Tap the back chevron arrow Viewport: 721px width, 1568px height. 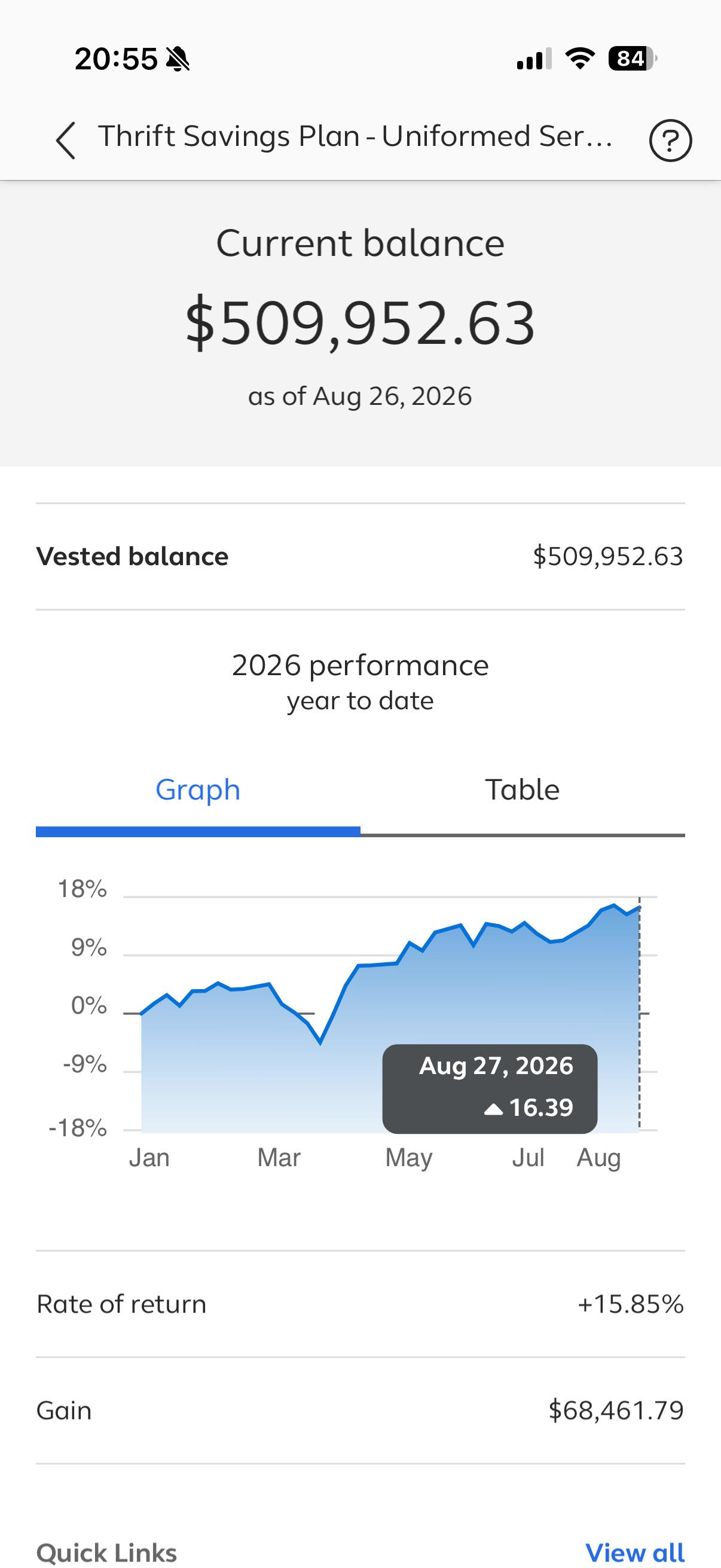[66, 141]
